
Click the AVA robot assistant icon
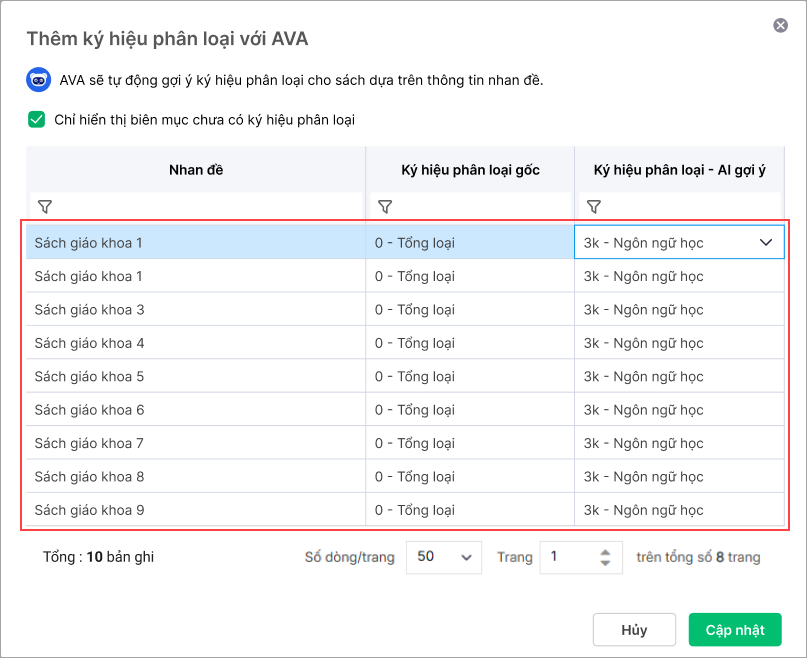(39, 80)
